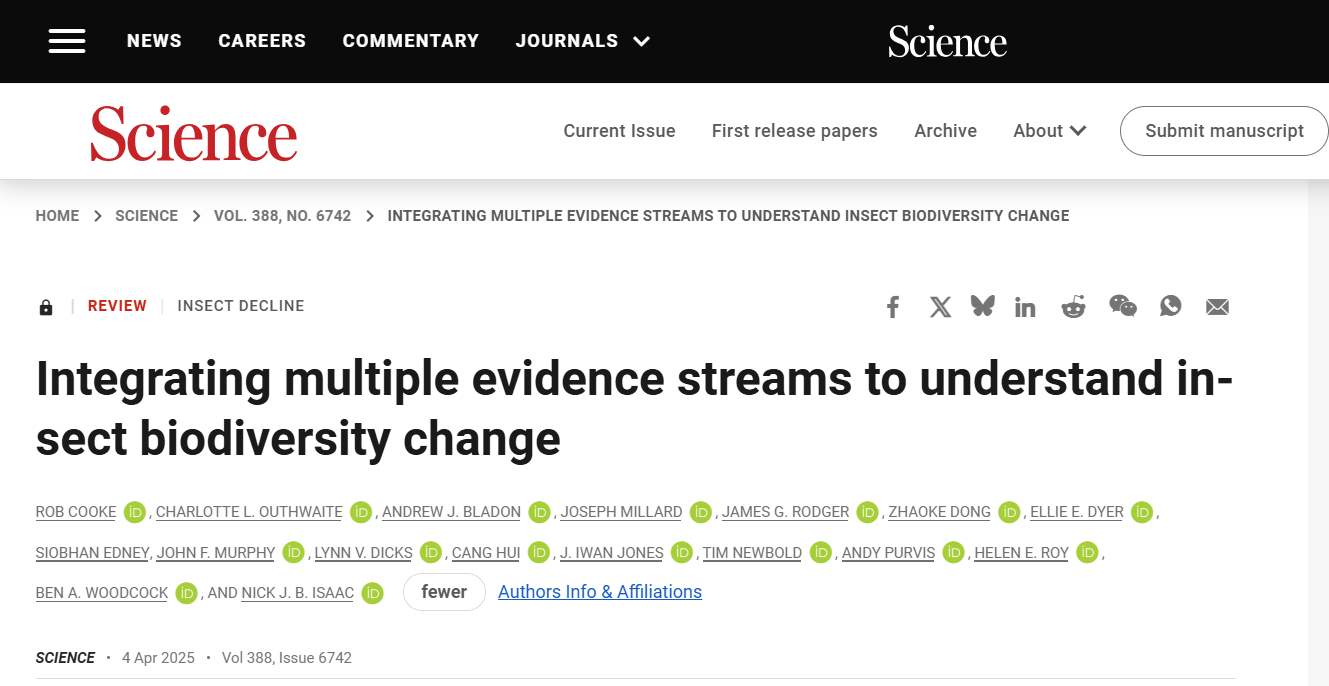1329x686 pixels.
Task: Open the hamburger main menu
Action: point(67,41)
